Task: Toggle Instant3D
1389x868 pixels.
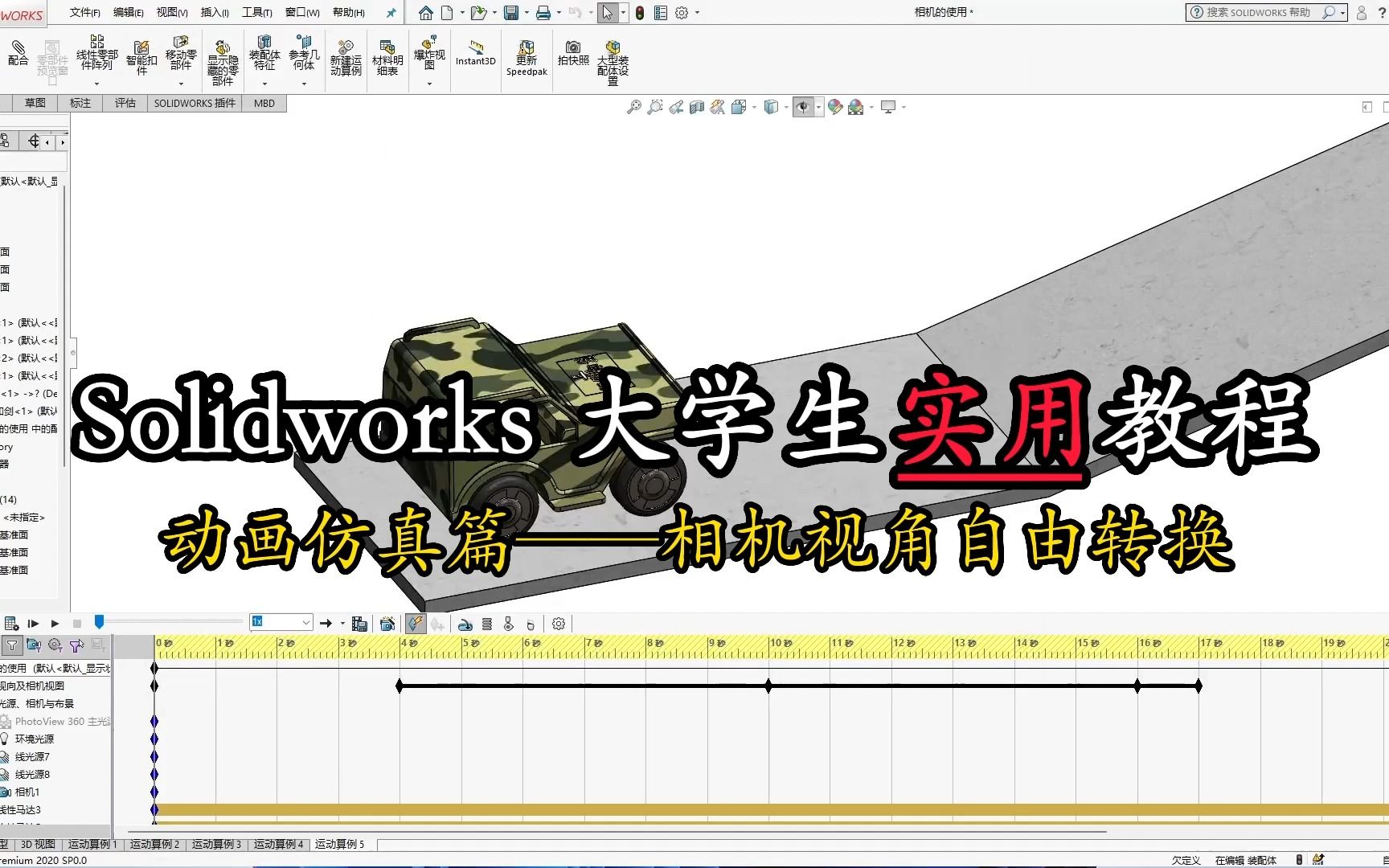Action: tap(476, 53)
